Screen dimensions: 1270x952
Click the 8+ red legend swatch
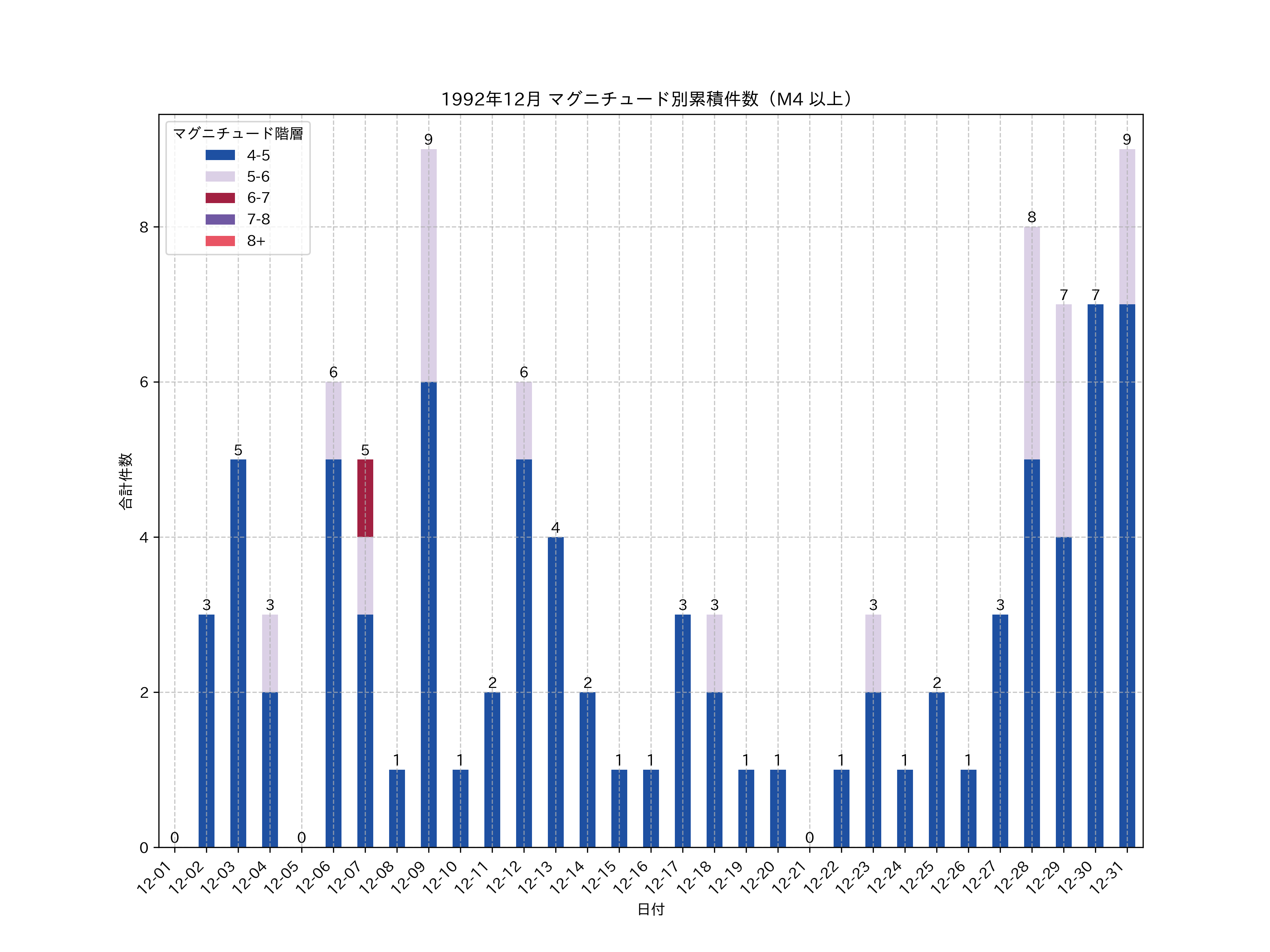point(220,241)
